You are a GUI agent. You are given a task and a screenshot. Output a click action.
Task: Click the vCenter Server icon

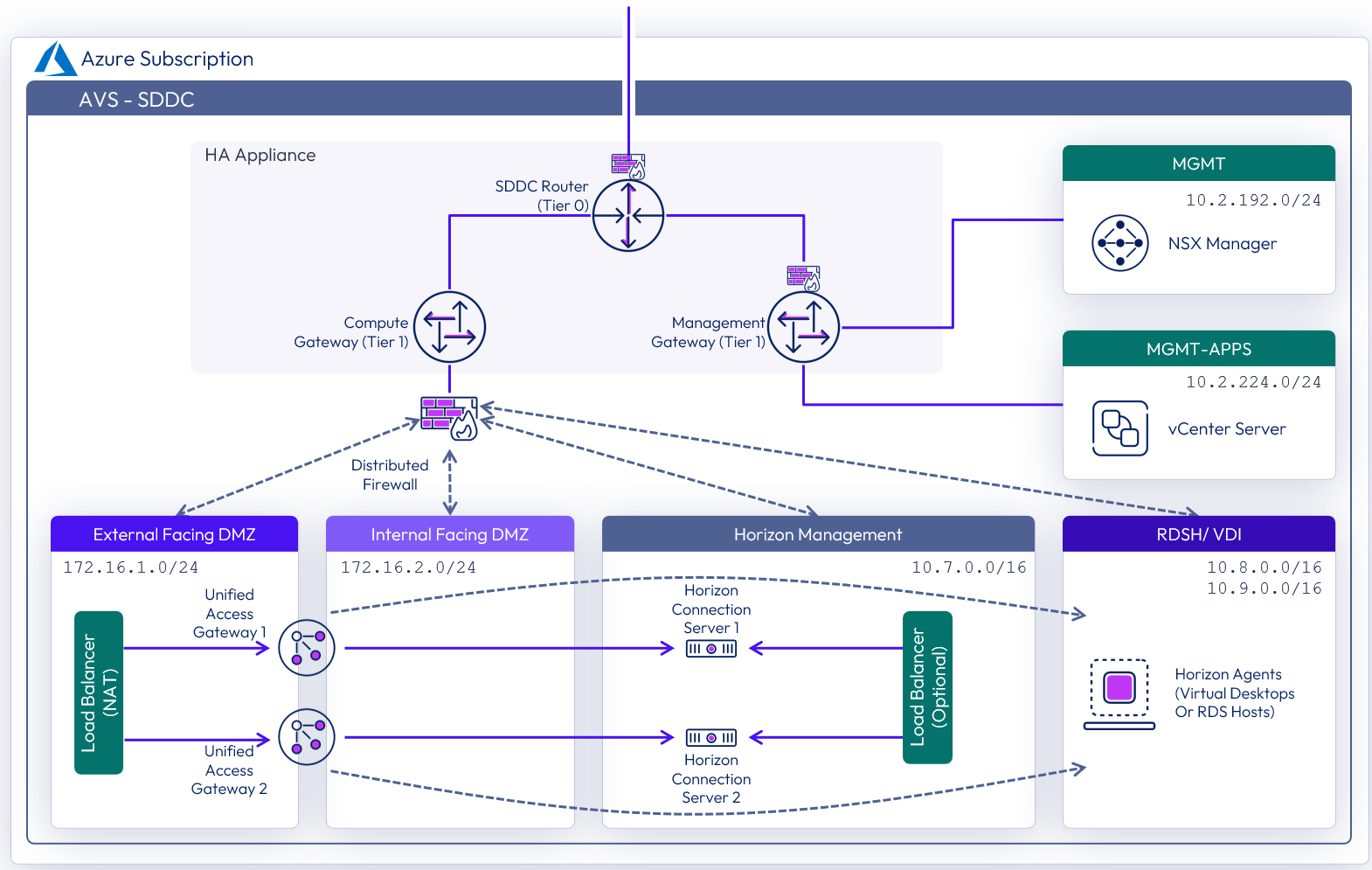(x=1119, y=428)
